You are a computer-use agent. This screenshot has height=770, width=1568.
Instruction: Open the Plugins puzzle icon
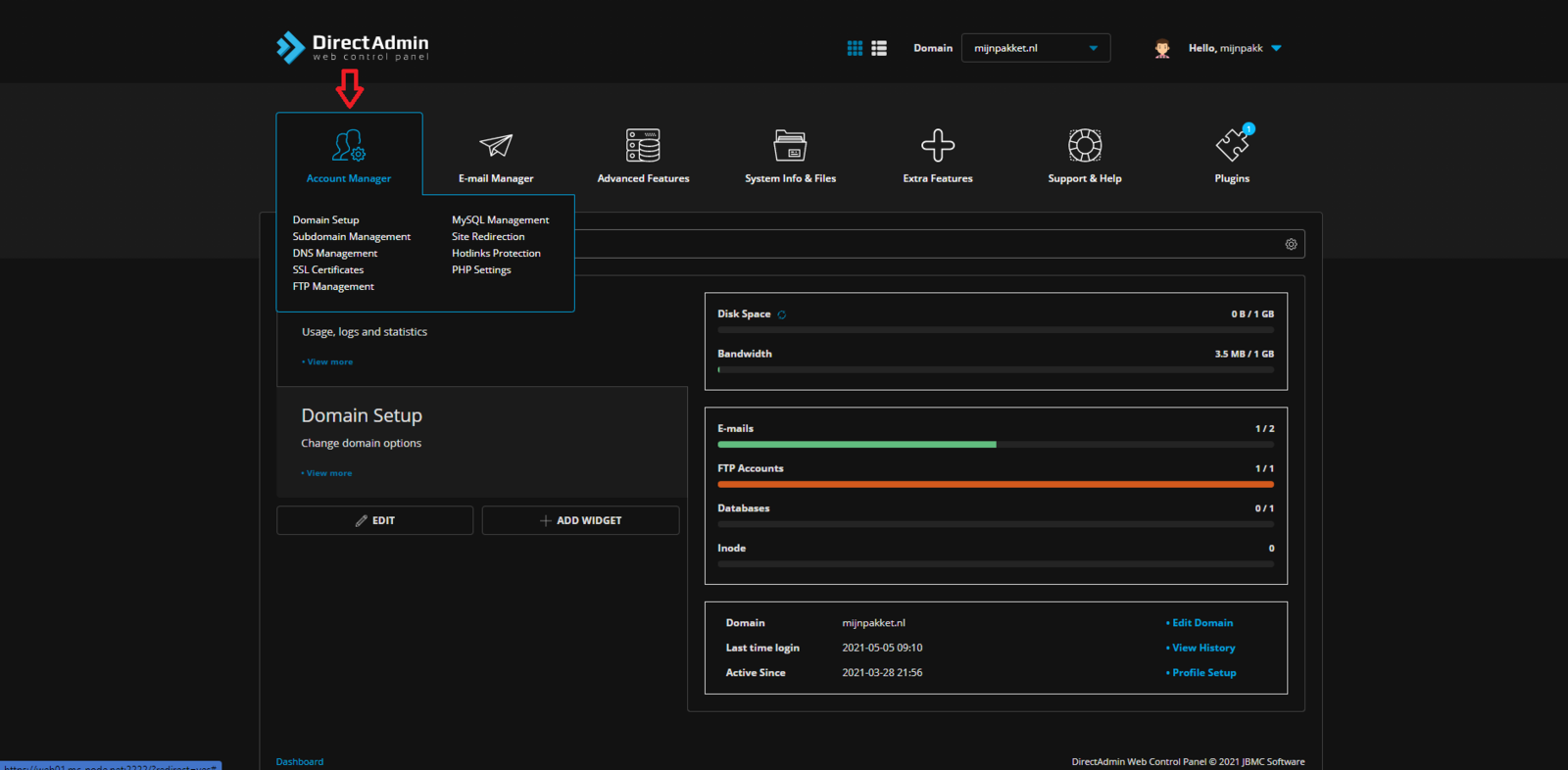(1233, 144)
